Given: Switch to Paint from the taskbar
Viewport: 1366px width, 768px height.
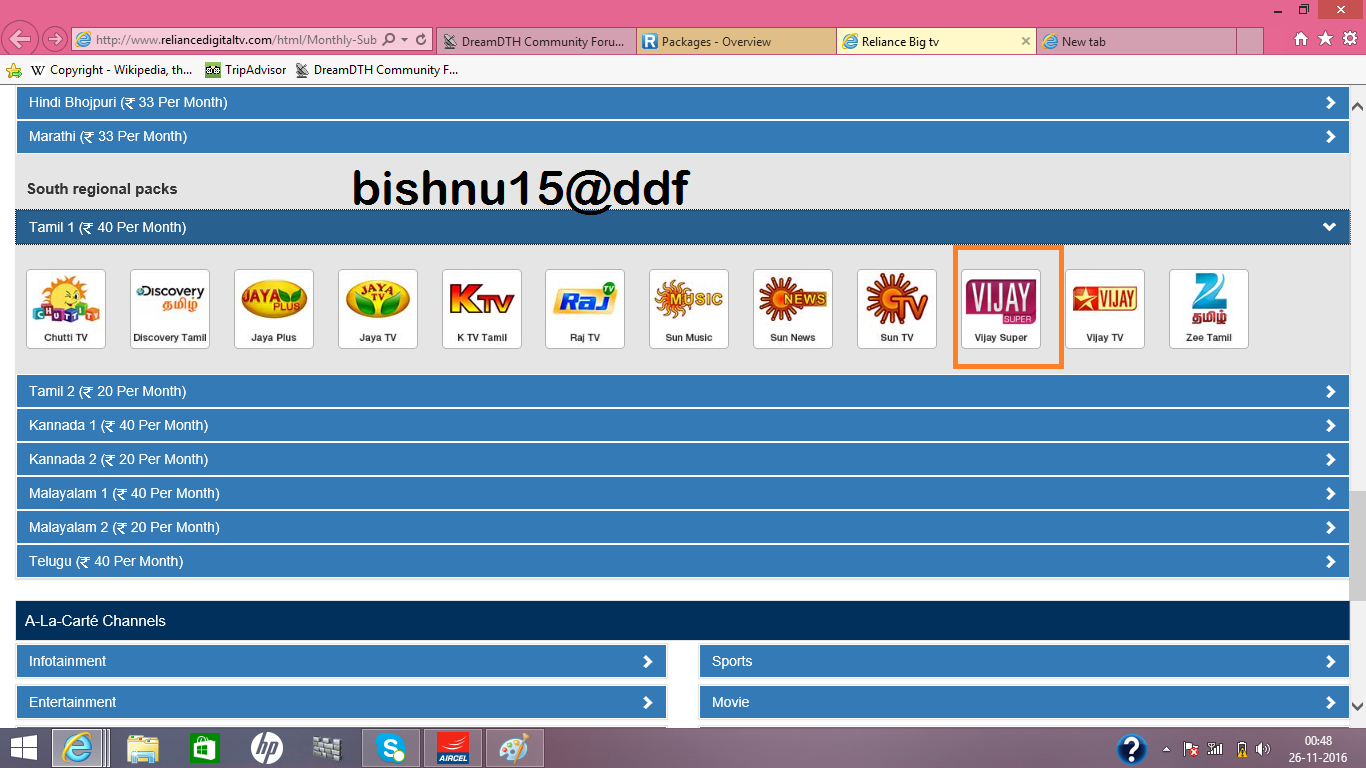Looking at the screenshot, I should tap(514, 748).
